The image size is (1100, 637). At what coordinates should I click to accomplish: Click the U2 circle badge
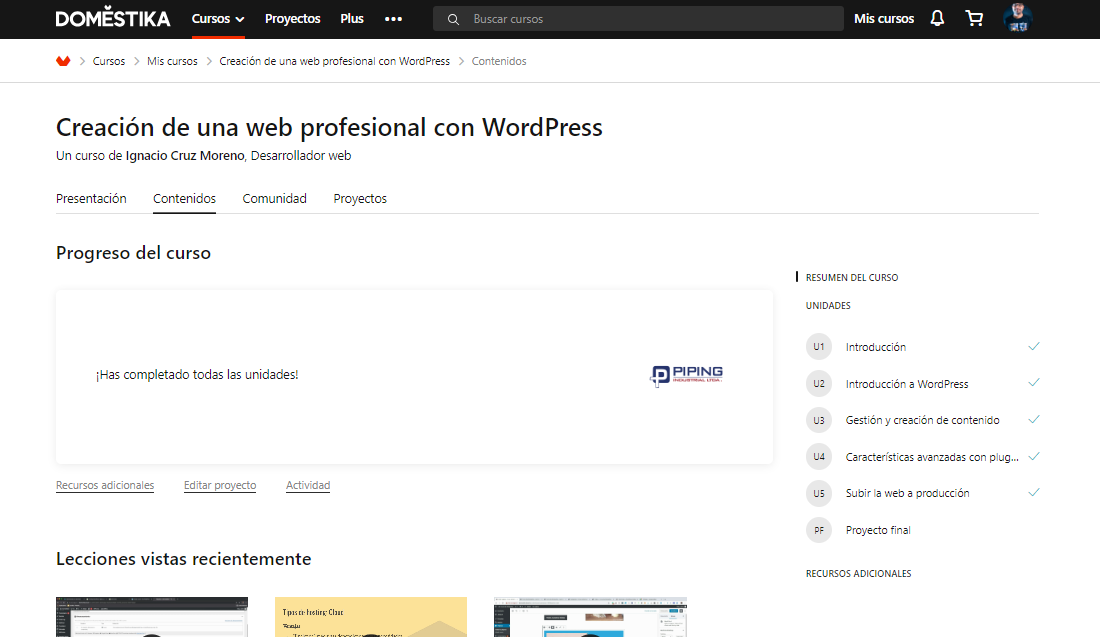pos(819,384)
